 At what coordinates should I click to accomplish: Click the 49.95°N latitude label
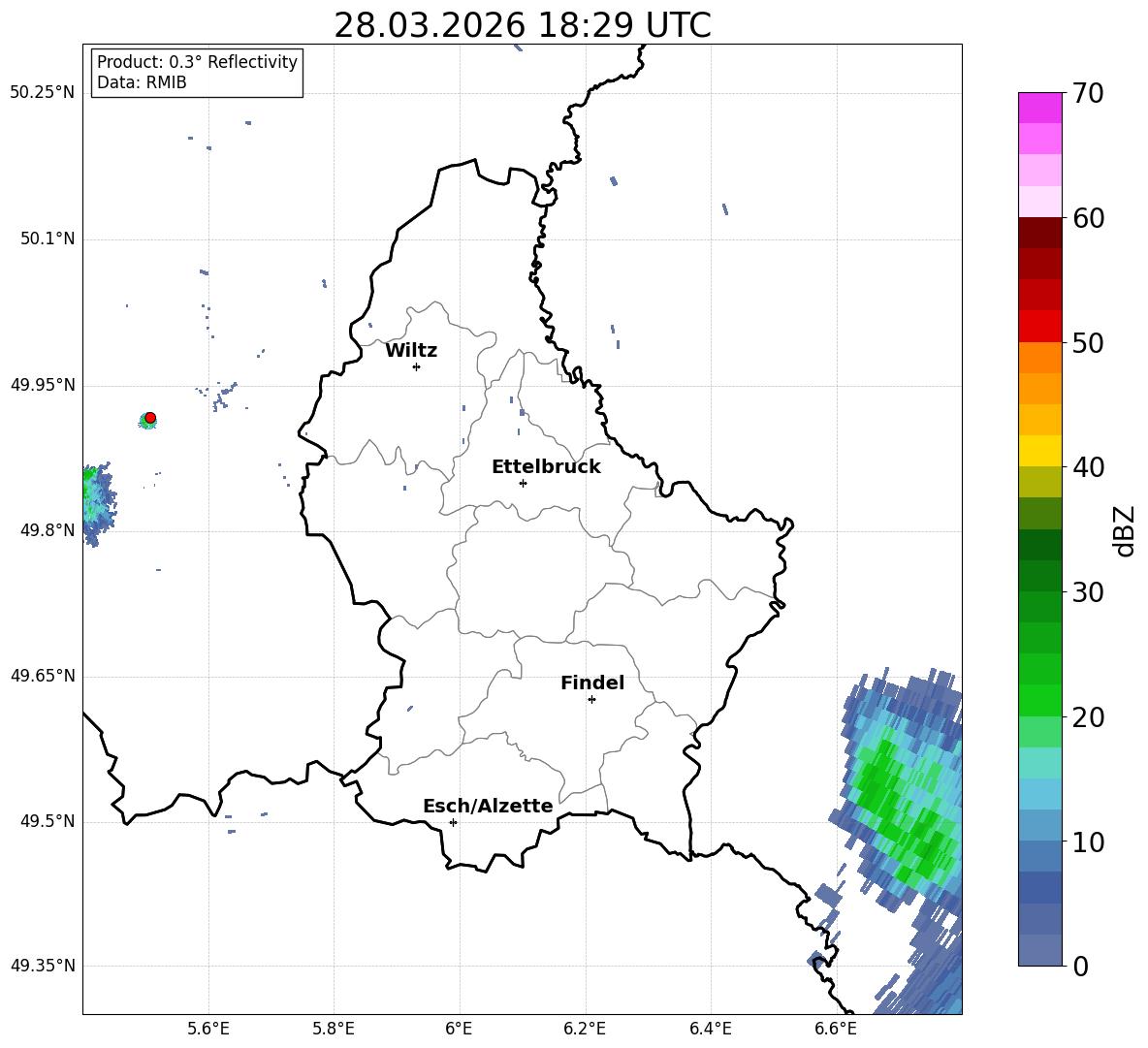pos(43,384)
